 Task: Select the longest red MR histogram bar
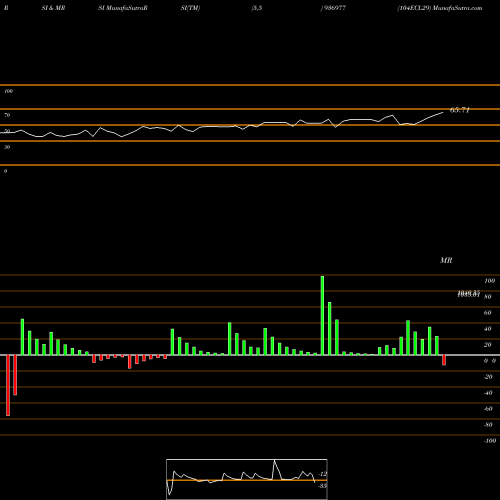click(x=8, y=385)
